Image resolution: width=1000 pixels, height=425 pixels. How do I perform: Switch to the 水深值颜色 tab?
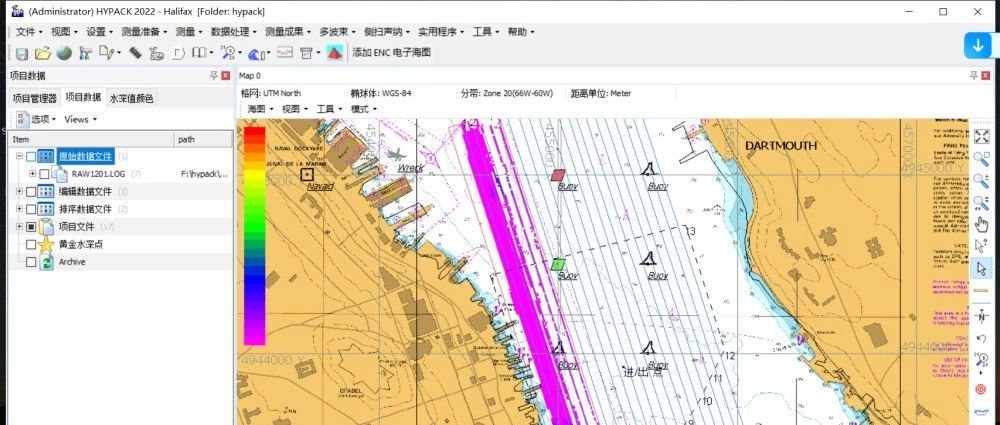[131, 98]
